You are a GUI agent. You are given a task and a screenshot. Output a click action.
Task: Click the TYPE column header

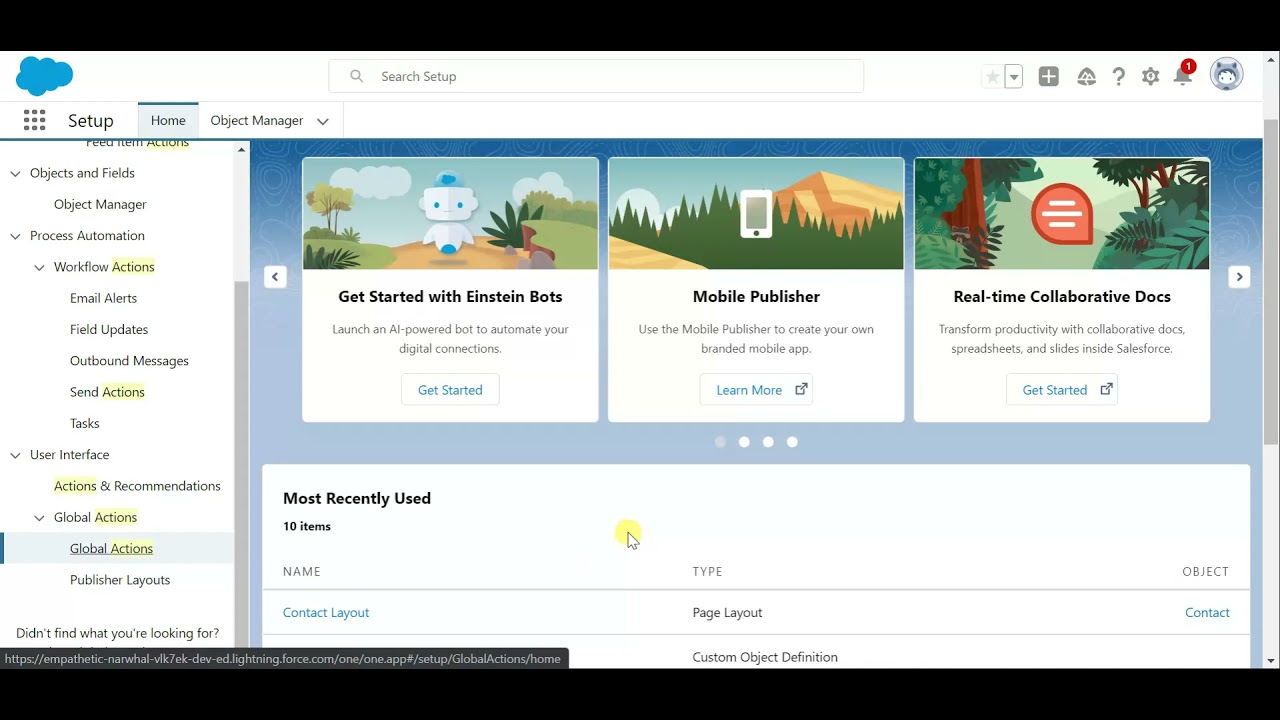[x=708, y=572]
